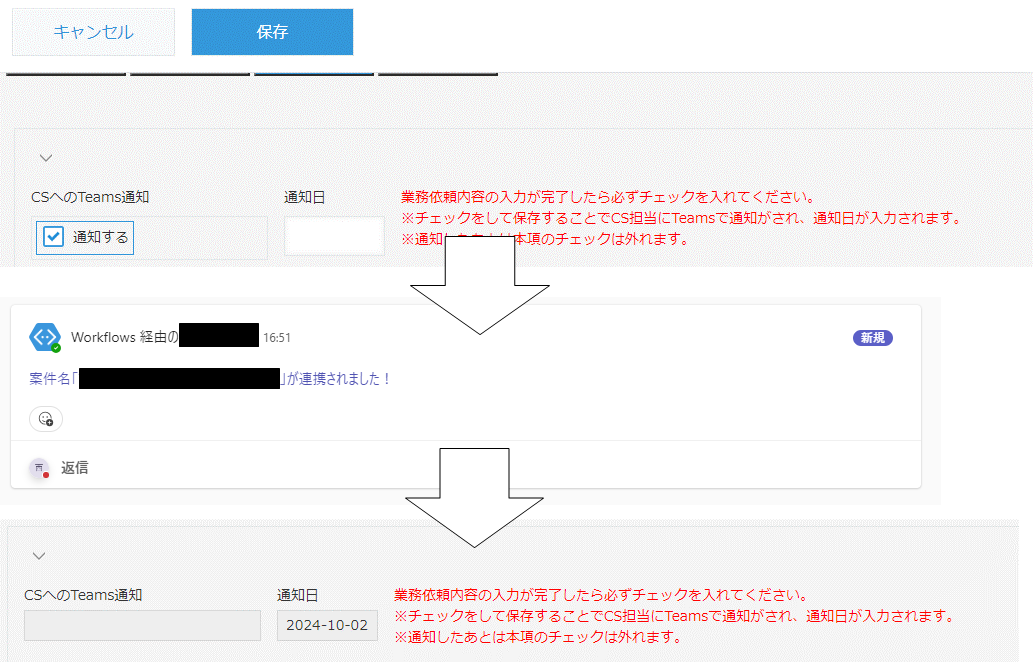Click the blue Workflows hexagon avatar icon

coord(45,337)
